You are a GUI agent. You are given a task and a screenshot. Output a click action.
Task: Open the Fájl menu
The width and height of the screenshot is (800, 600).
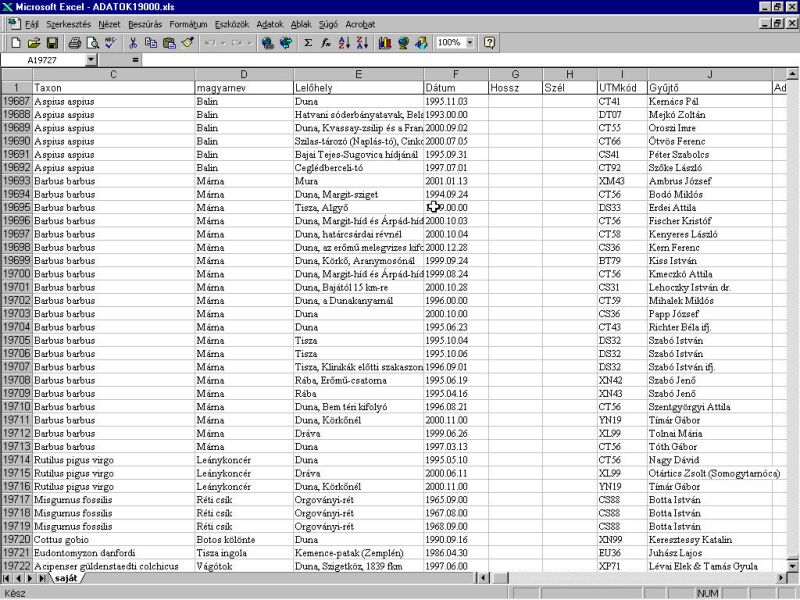[x=32, y=24]
